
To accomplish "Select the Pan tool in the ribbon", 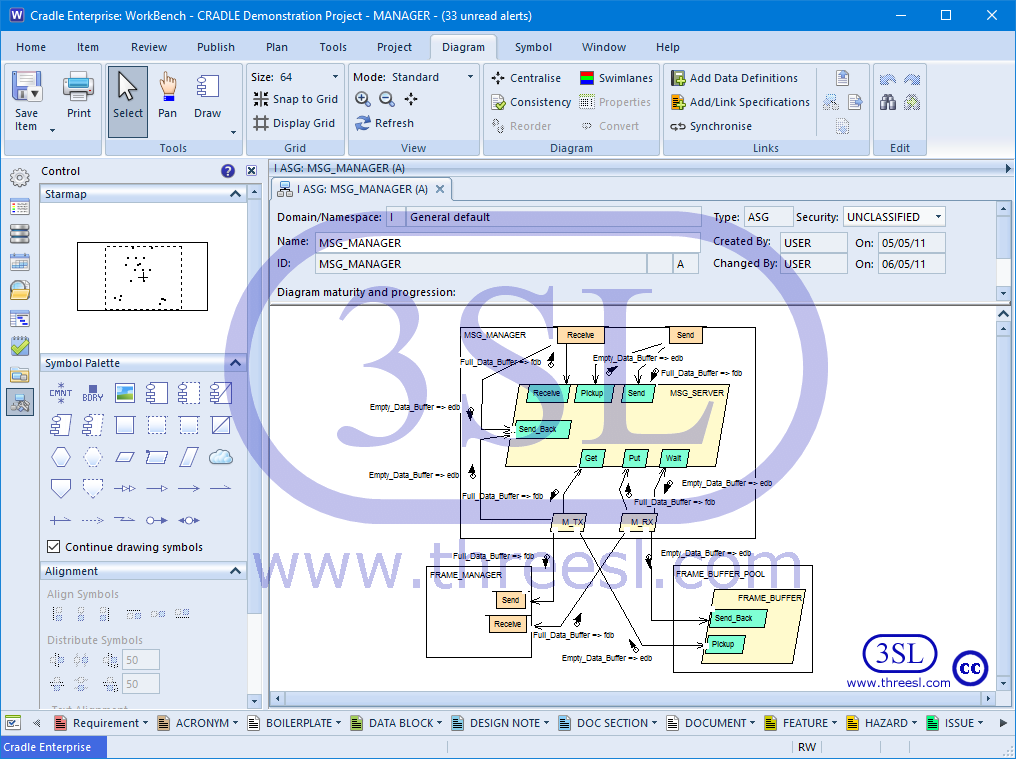I will tap(167, 95).
